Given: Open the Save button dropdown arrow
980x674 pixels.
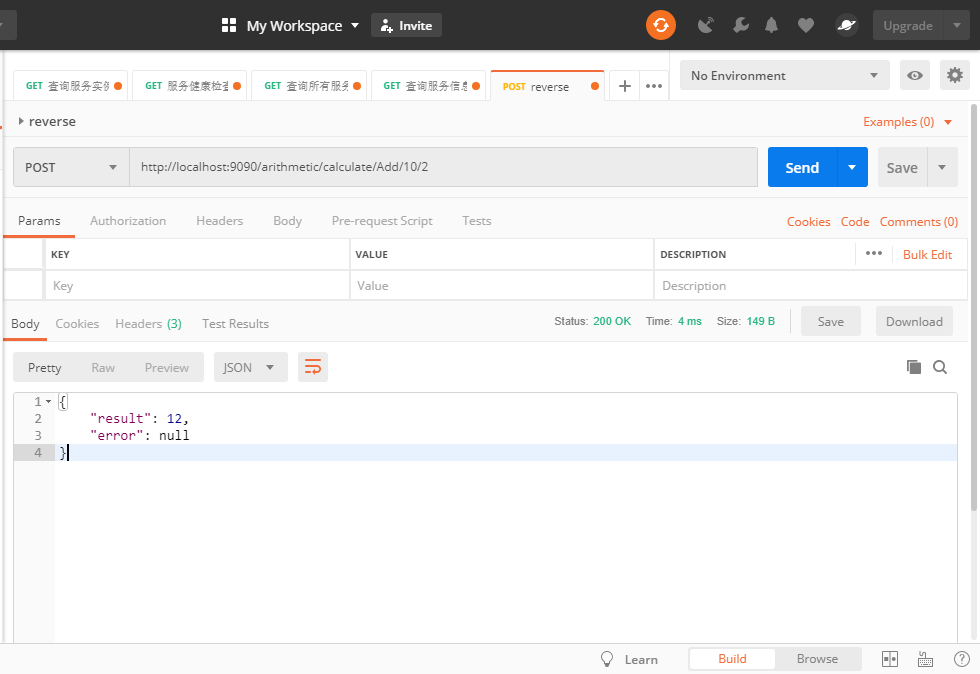Looking at the screenshot, I should pos(942,167).
